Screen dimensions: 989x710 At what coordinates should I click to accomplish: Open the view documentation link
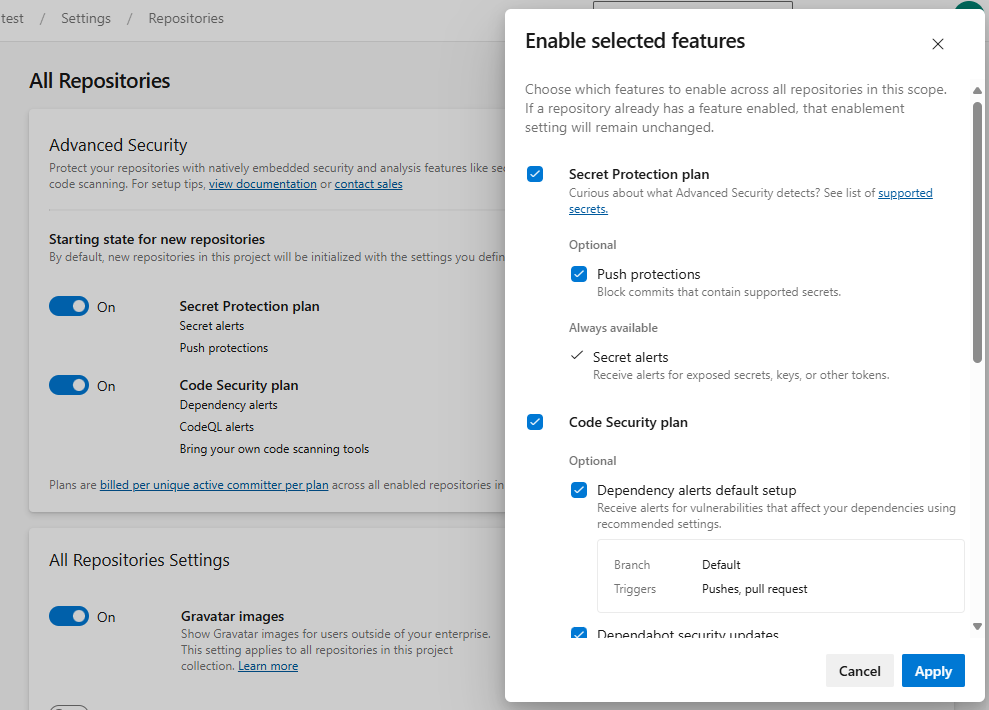262,184
